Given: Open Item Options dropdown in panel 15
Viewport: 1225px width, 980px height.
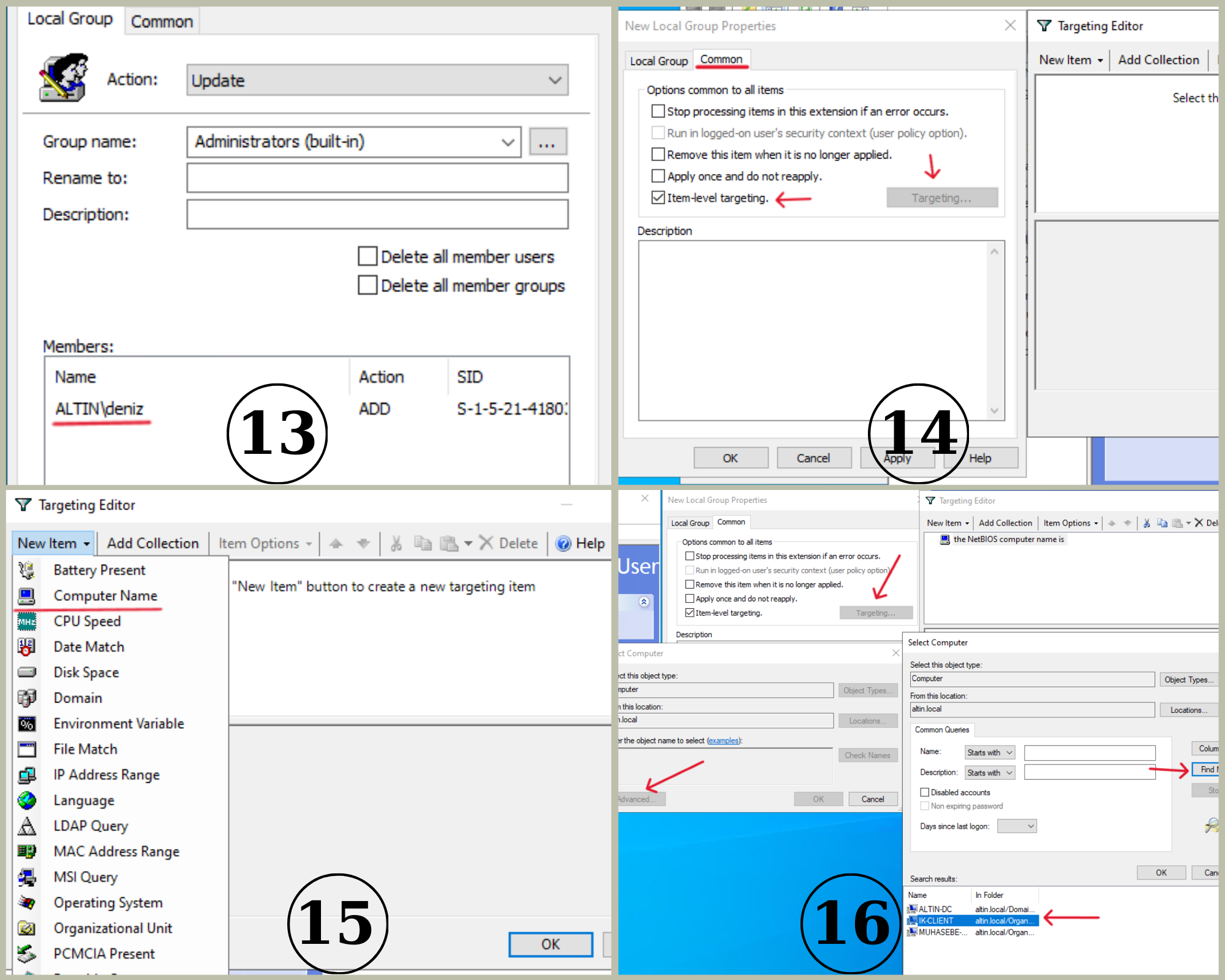Looking at the screenshot, I should pos(265,543).
